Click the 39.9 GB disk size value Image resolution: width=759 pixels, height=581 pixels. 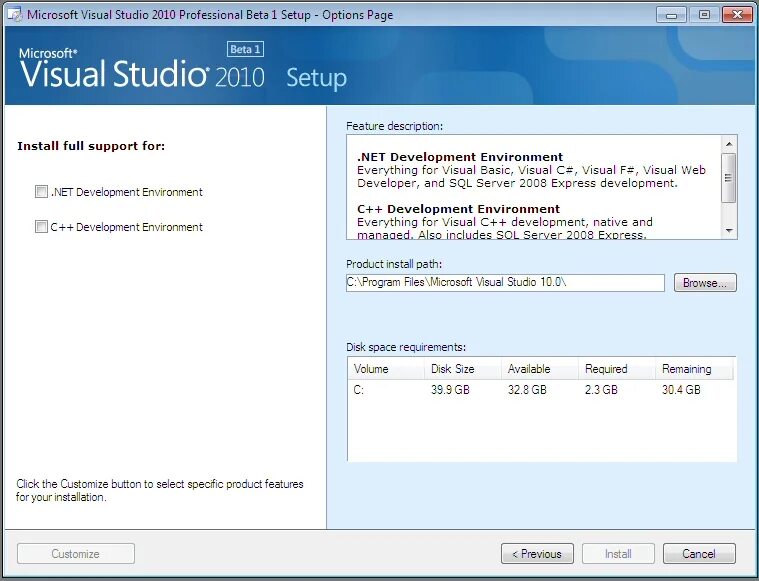pyautogui.click(x=450, y=390)
